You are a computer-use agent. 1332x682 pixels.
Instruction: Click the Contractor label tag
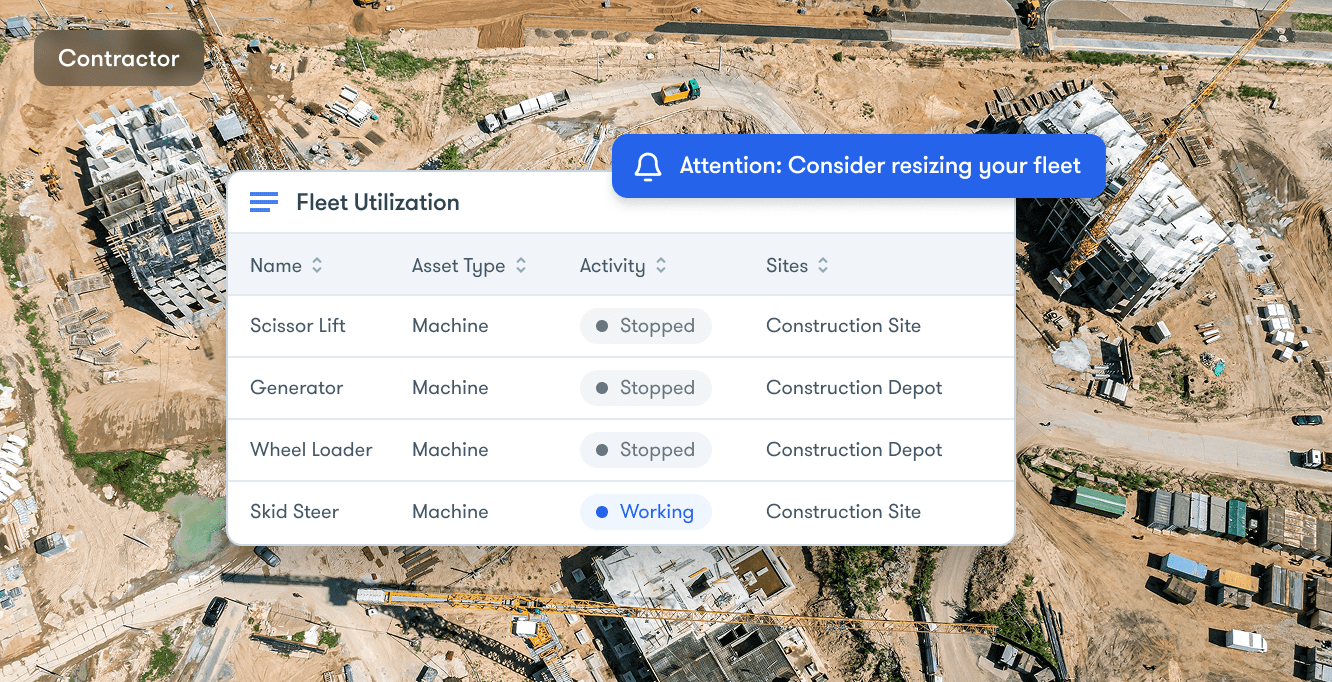pos(119,57)
